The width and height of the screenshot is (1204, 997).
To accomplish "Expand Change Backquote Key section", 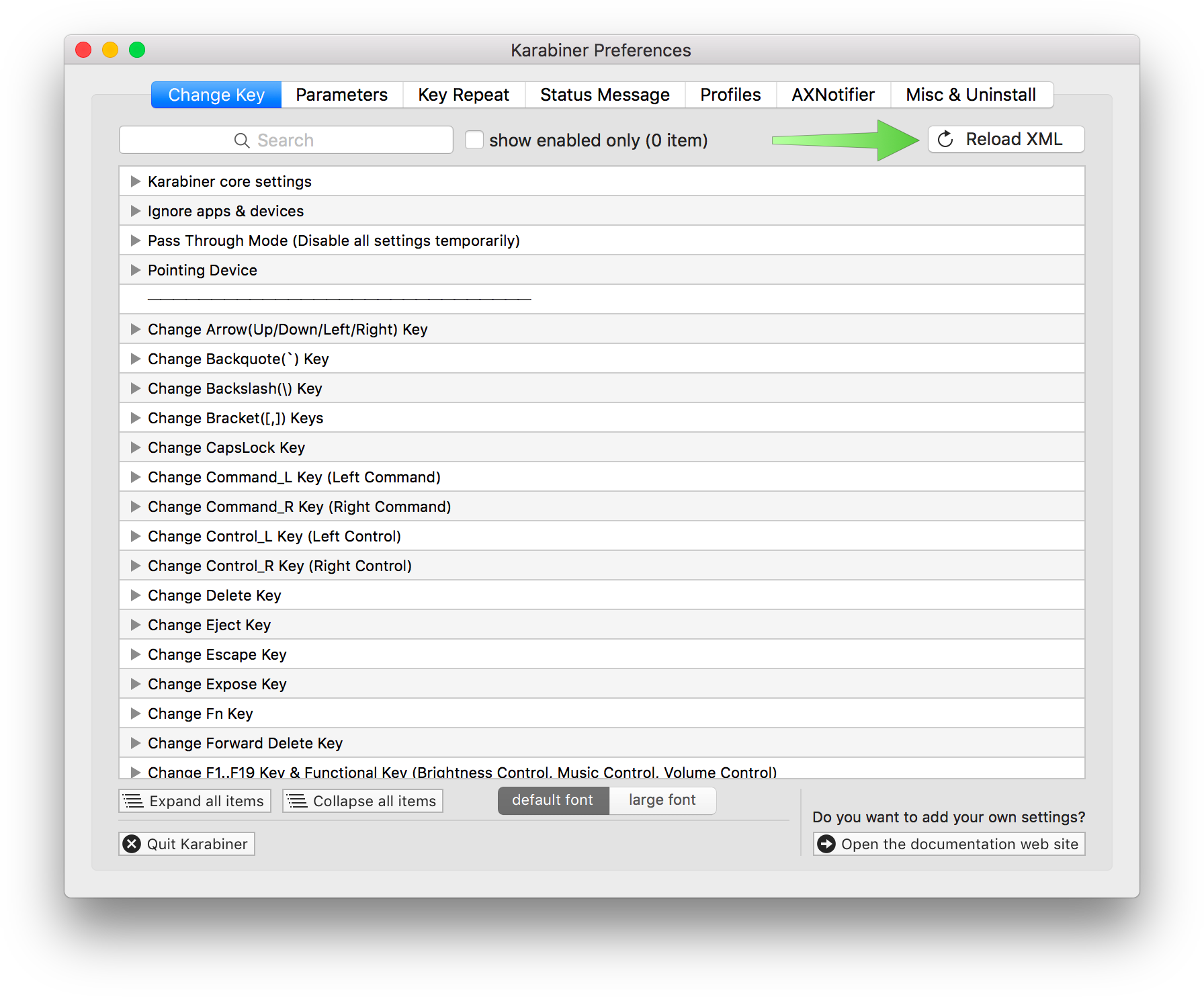I will [x=136, y=359].
